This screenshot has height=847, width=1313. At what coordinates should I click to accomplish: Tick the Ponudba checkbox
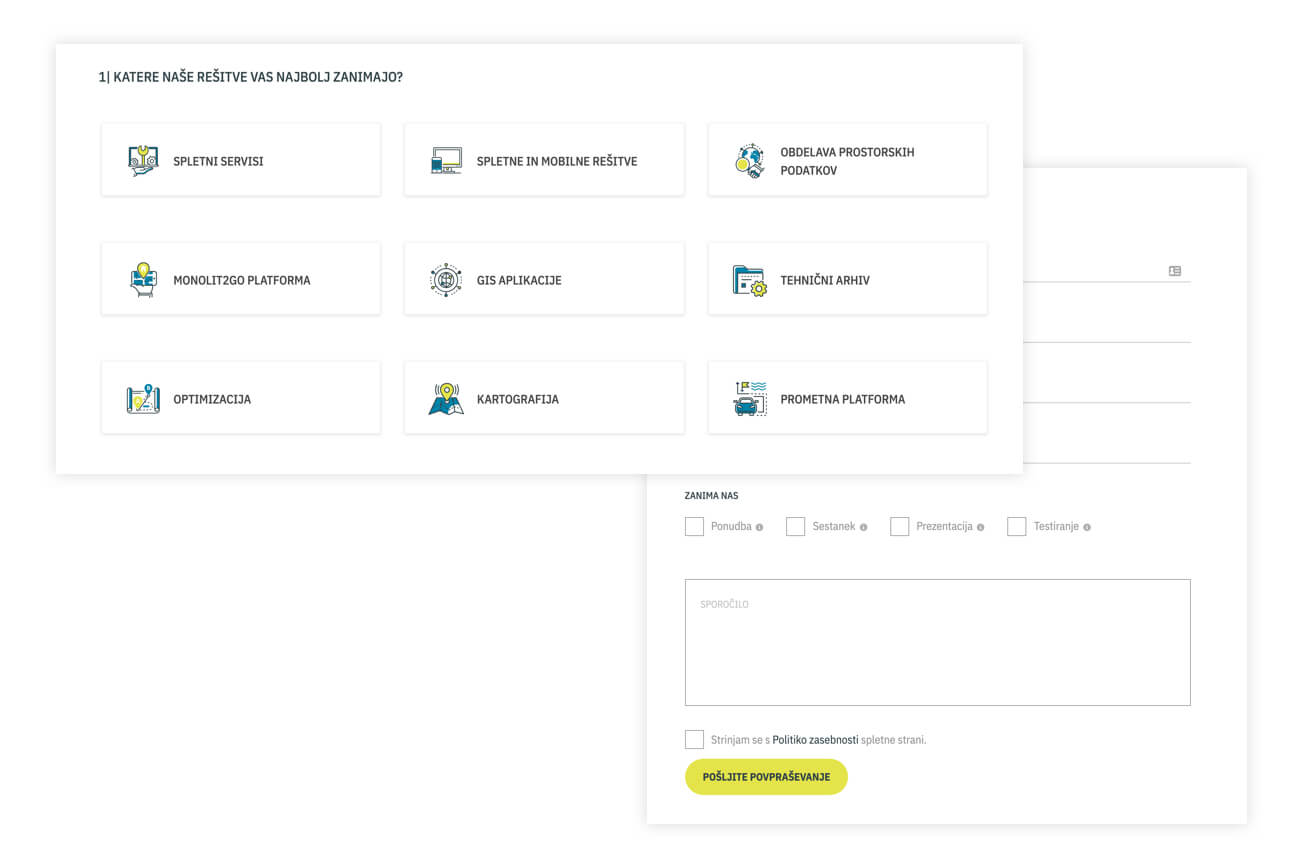(x=694, y=527)
